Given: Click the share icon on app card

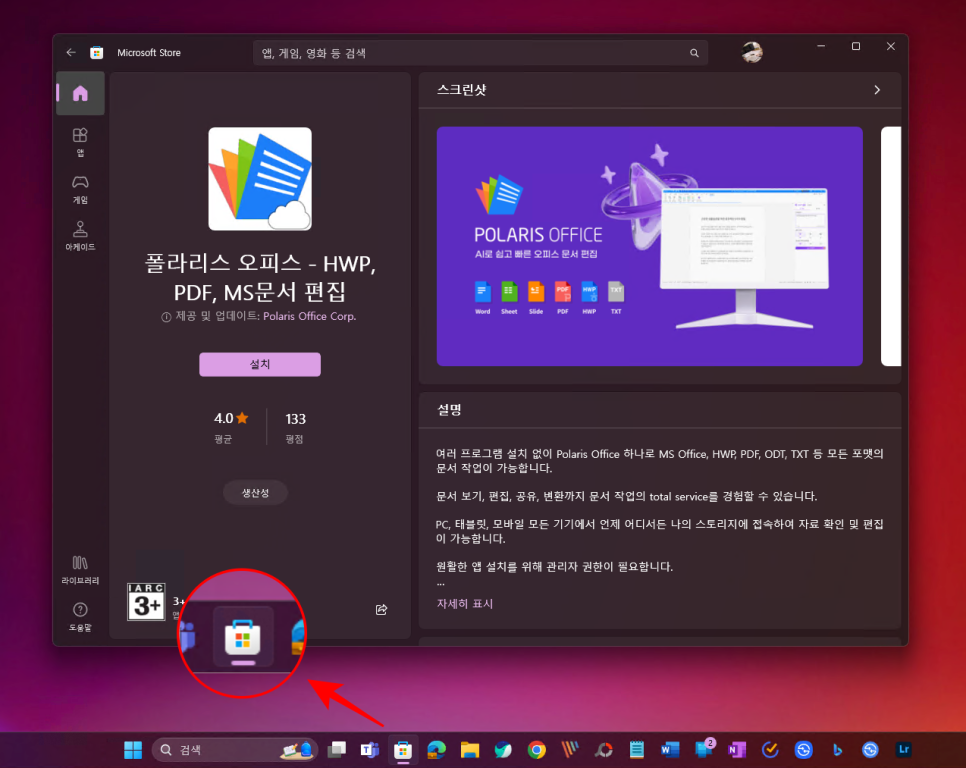Looking at the screenshot, I should (x=381, y=609).
